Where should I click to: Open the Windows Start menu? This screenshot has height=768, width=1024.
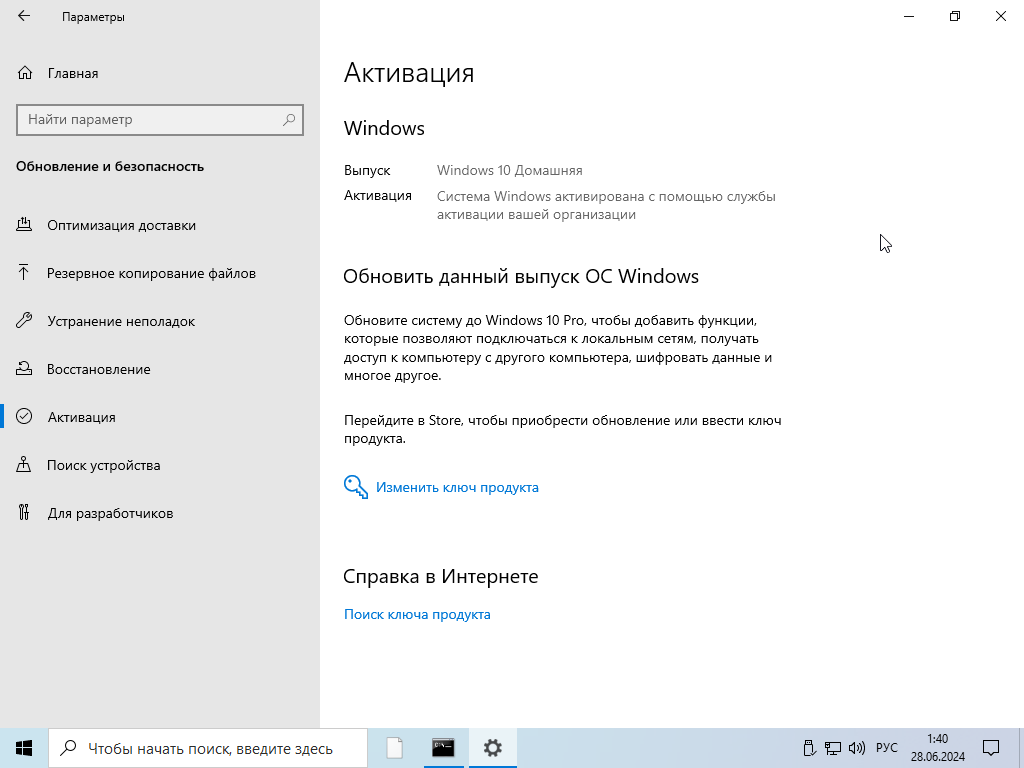click(24, 748)
